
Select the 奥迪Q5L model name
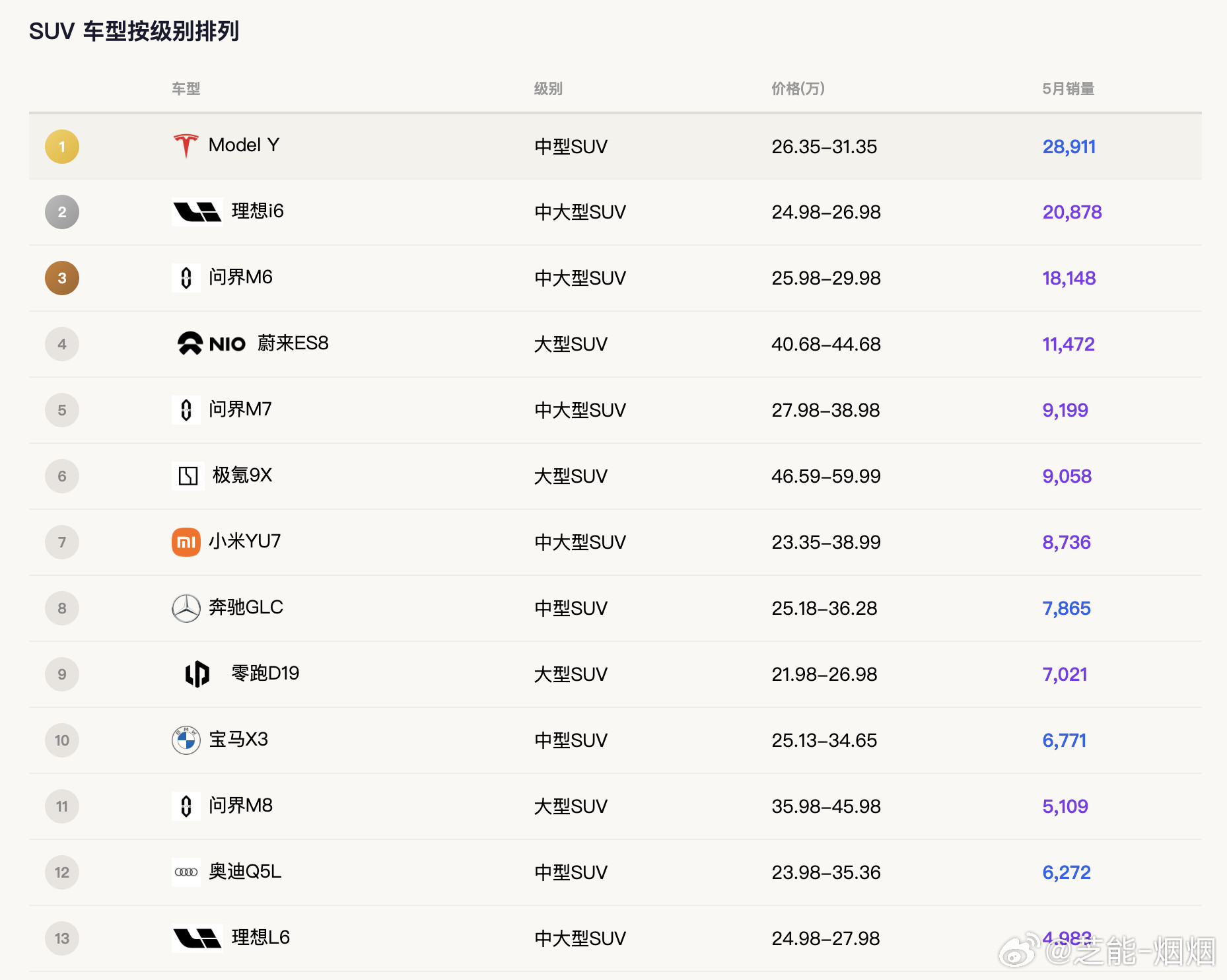245,871
